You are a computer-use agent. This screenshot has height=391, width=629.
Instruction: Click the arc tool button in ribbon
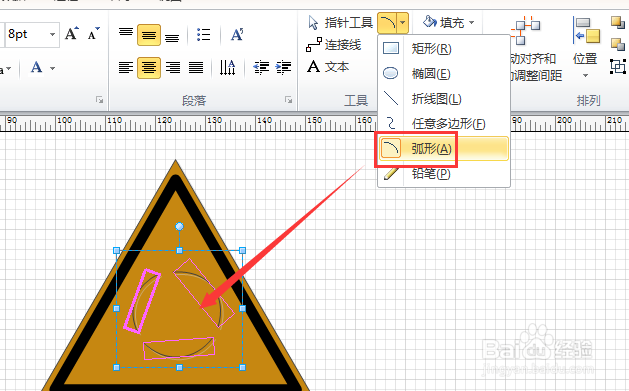[x=387, y=23]
